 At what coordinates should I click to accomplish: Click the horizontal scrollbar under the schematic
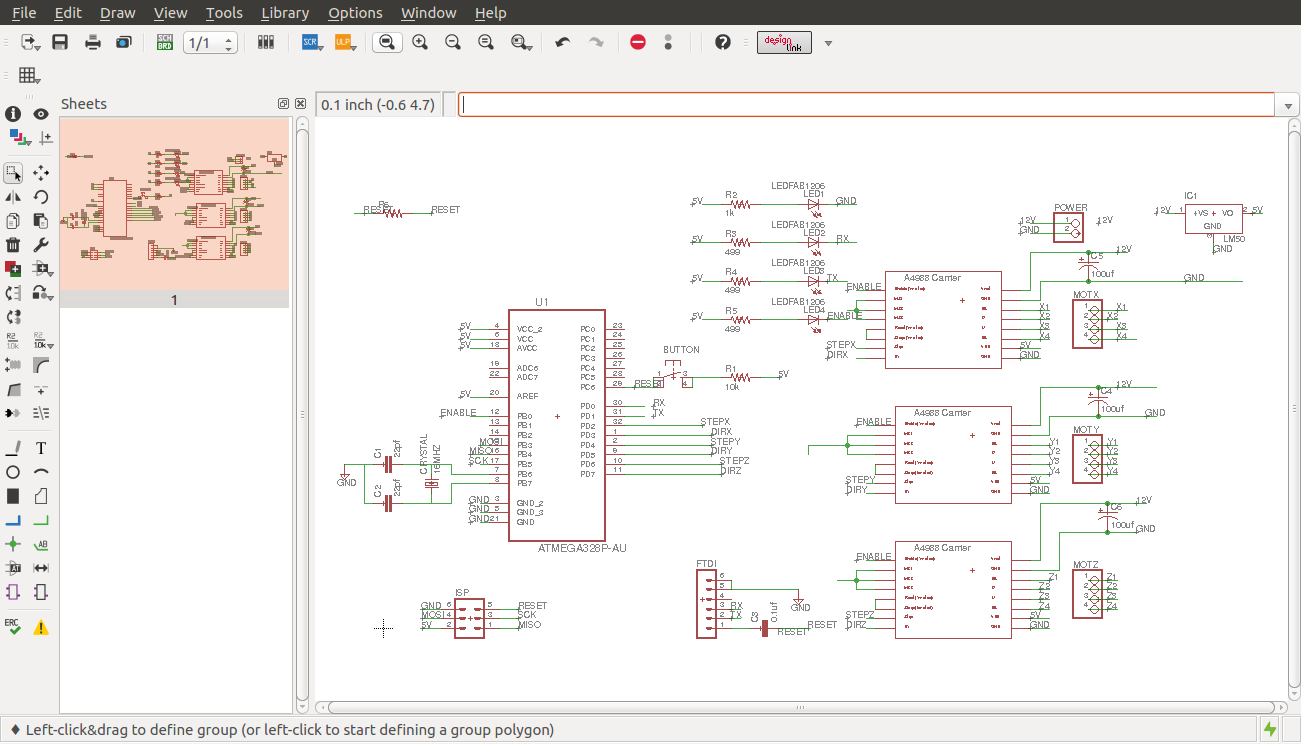click(x=800, y=707)
